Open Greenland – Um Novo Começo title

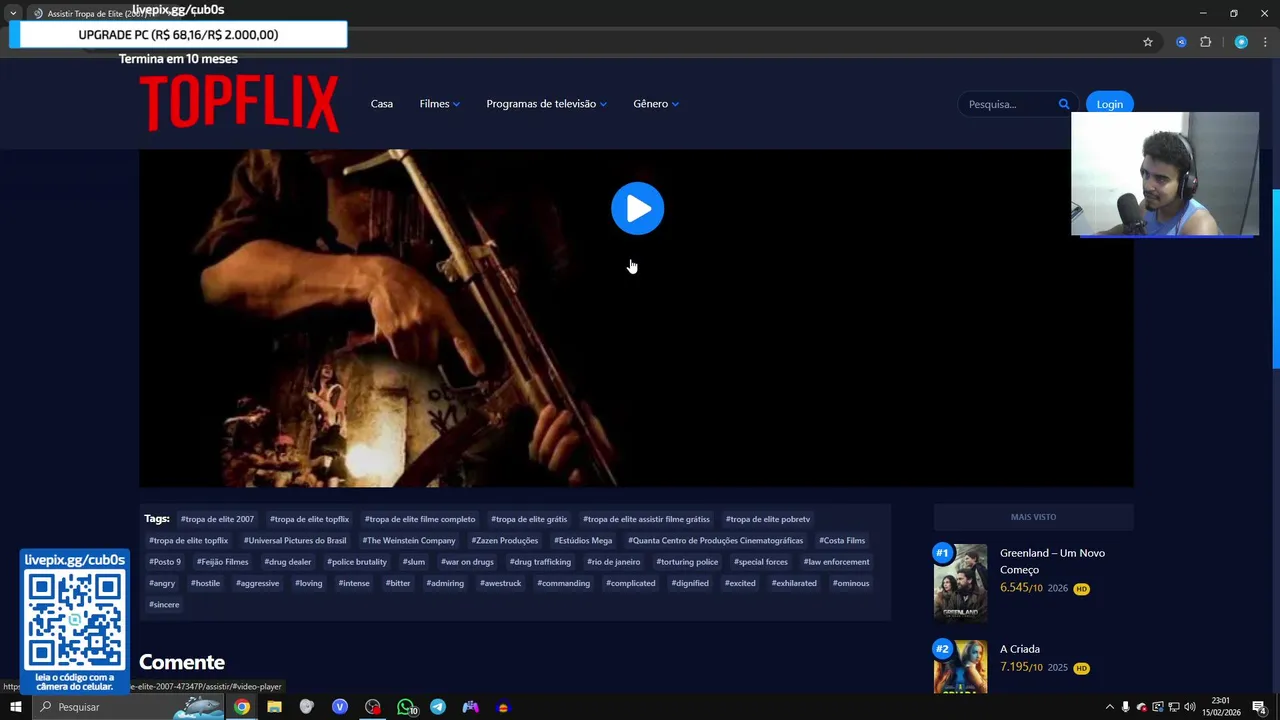[1052, 561]
